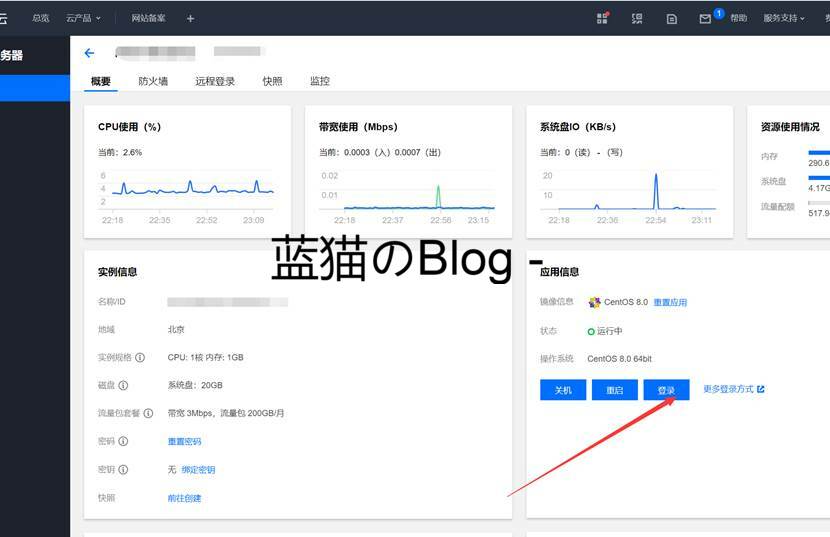This screenshot has height=537, width=830.
Task: Click the plus icon in the top navigation
Action: 191,18
